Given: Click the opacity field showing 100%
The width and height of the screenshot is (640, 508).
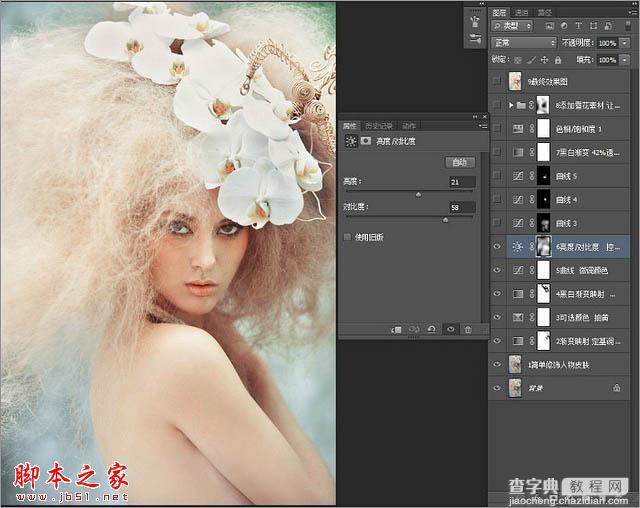Looking at the screenshot, I should coord(608,43).
